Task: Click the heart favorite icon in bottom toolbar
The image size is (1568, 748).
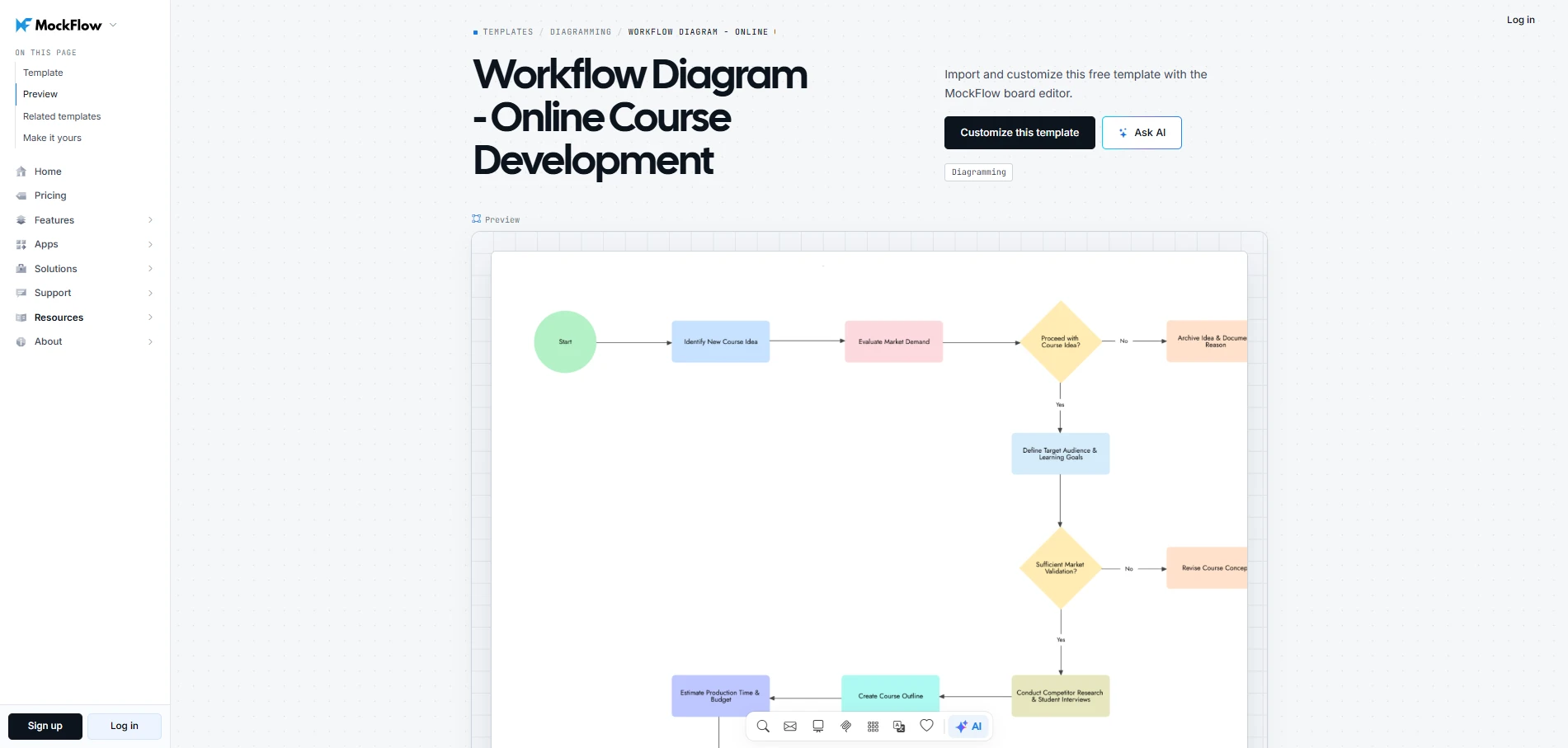Action: click(927, 726)
